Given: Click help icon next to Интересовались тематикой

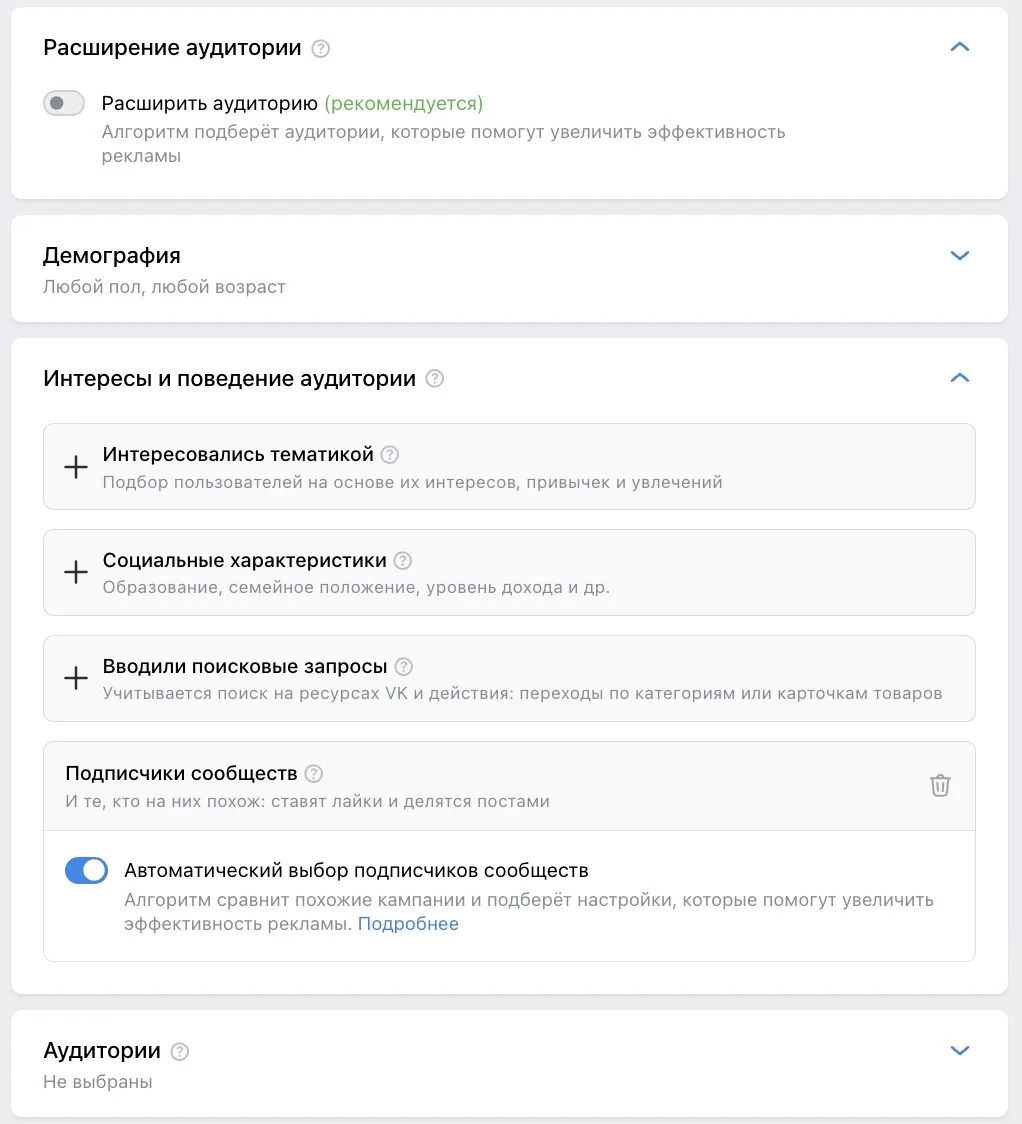Looking at the screenshot, I should [390, 454].
